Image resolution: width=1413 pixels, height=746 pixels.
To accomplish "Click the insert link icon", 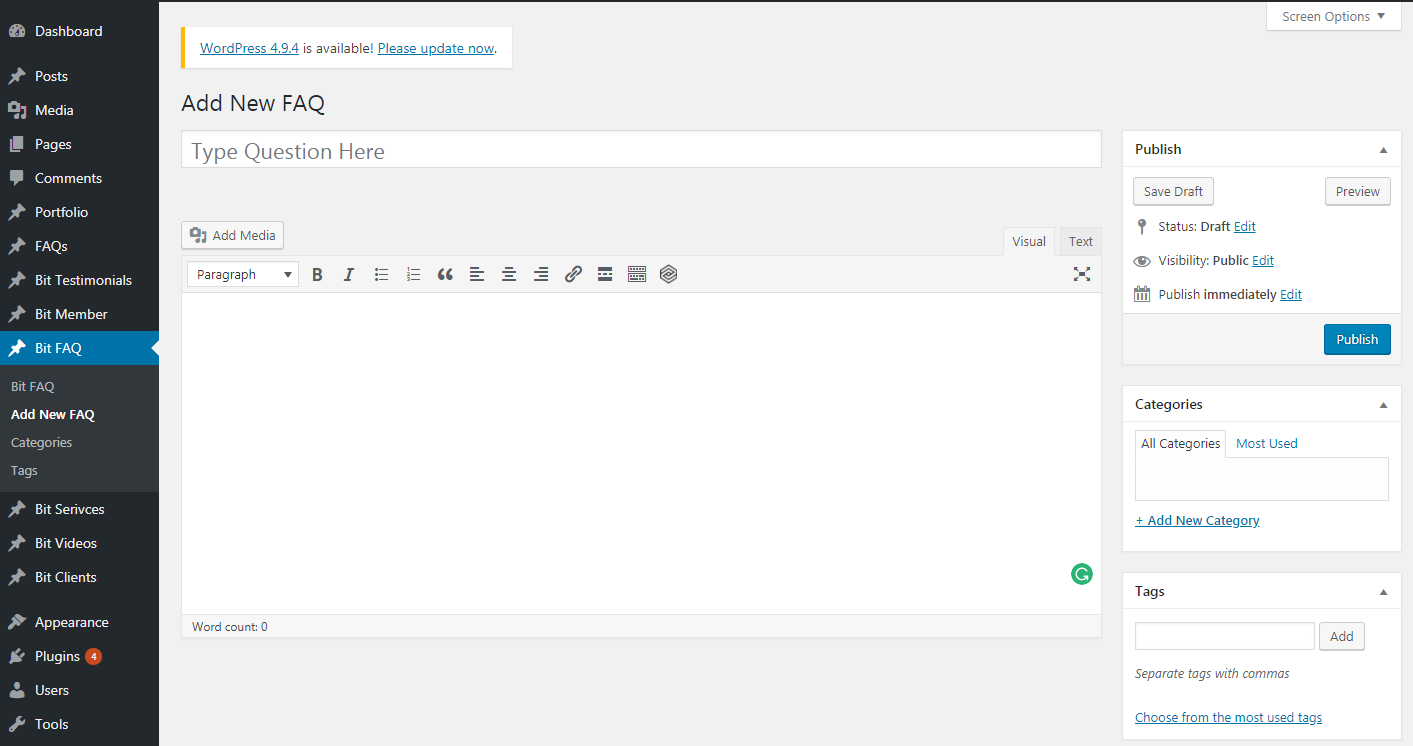I will click(x=573, y=274).
